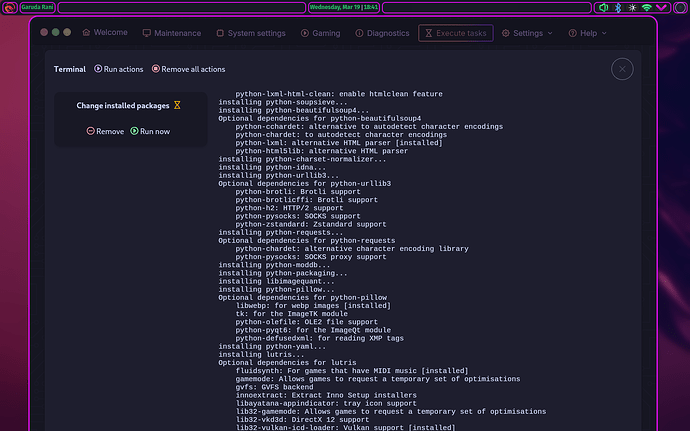Click 'Optional dependencies for python-urllib3'
This screenshot has height=431, width=690.
305,184
